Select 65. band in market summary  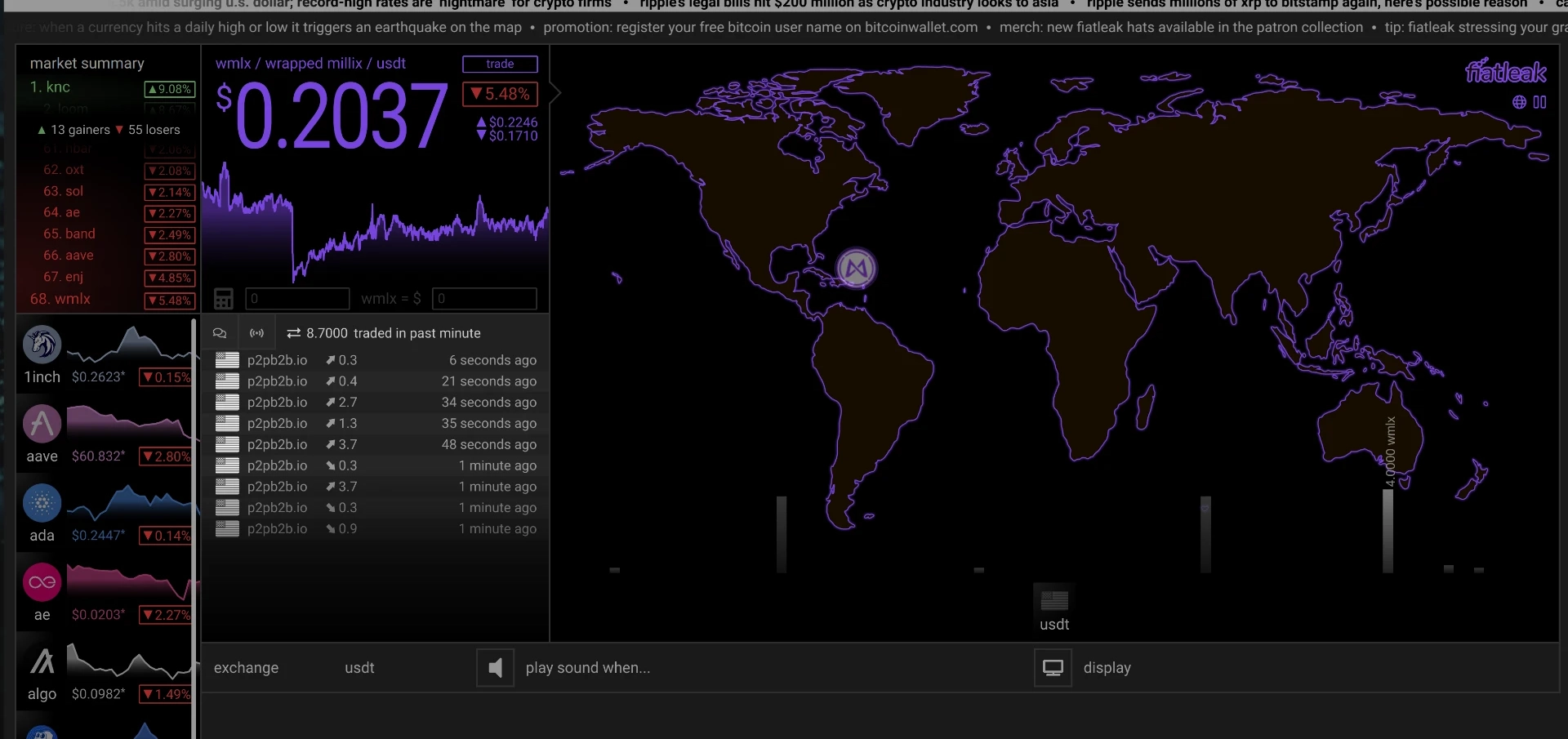(69, 234)
